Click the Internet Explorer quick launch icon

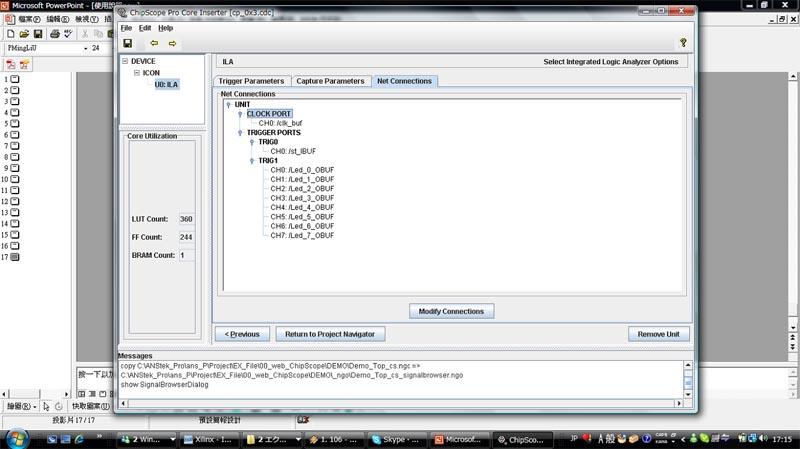click(79, 439)
